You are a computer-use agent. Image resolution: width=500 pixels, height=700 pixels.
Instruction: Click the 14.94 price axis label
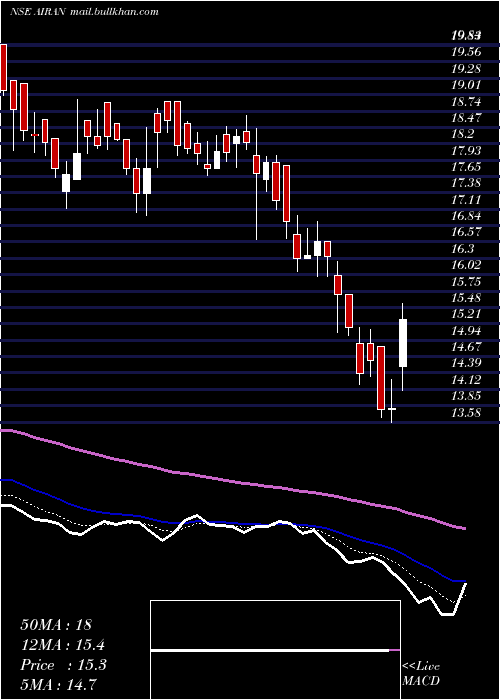click(466, 330)
